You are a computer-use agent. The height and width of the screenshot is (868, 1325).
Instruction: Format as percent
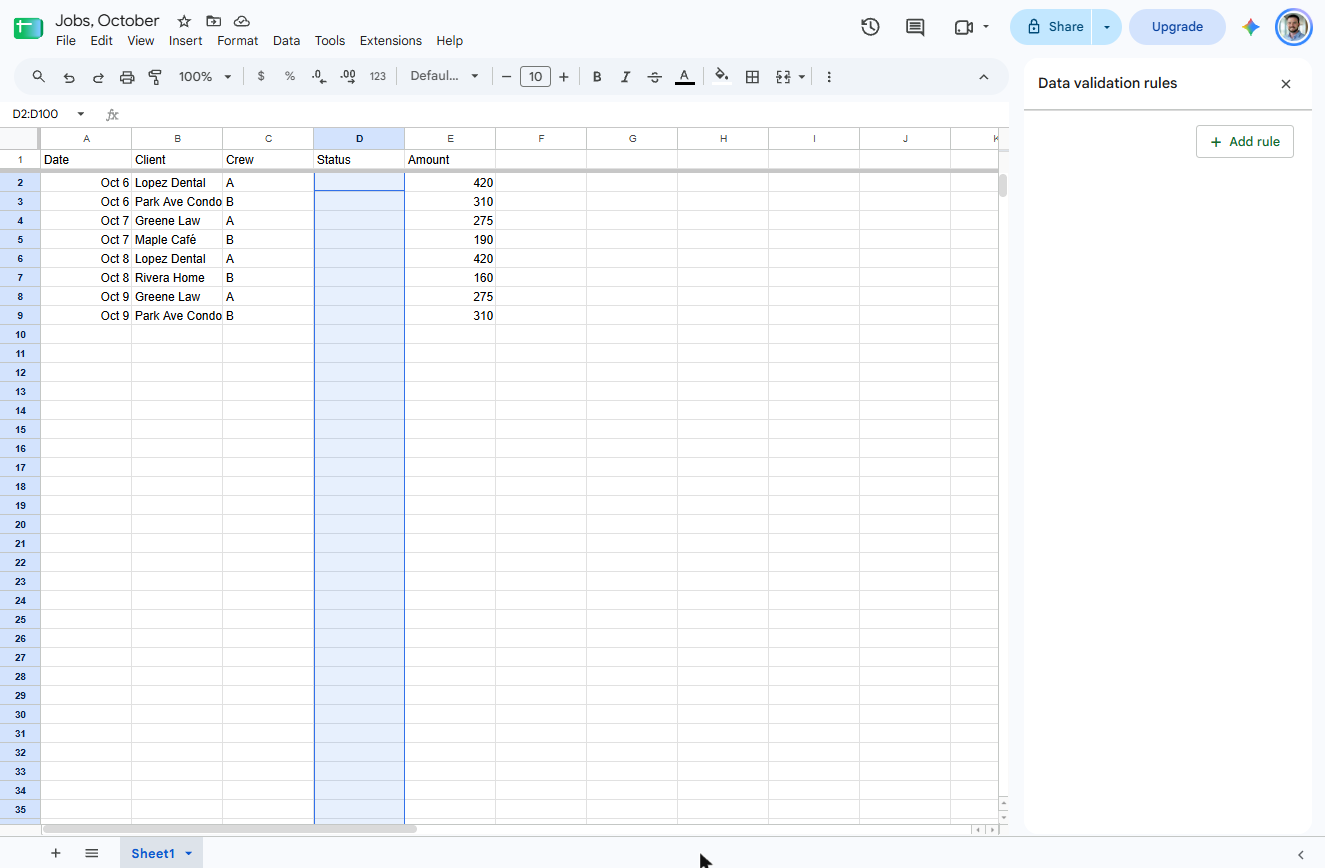coord(290,76)
